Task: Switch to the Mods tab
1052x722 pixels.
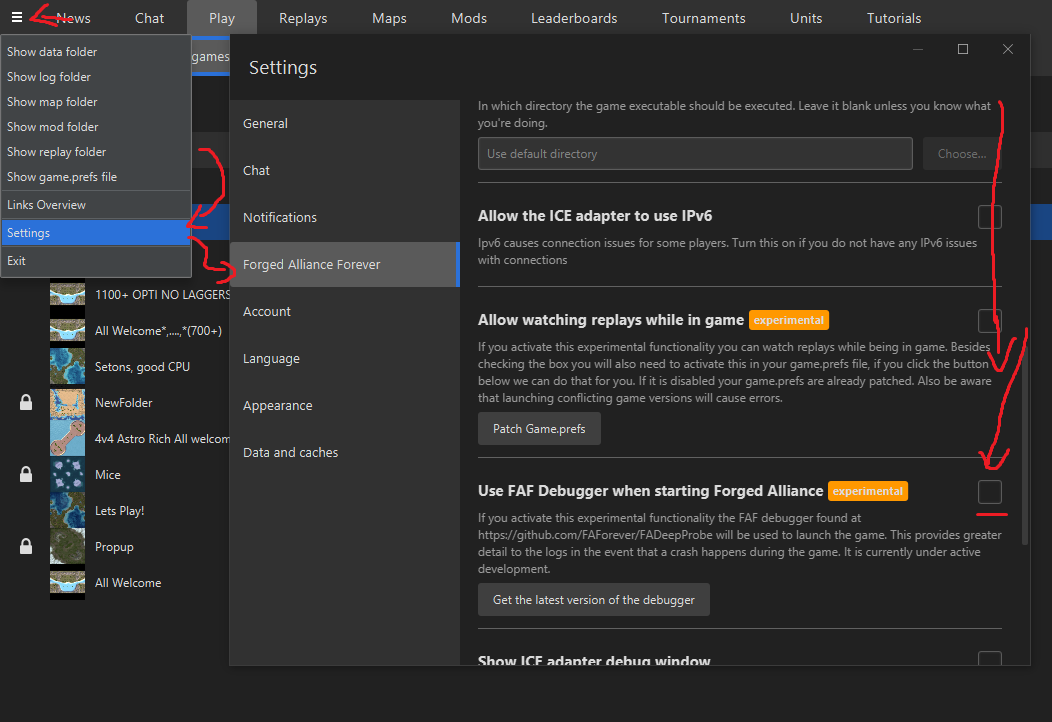Action: (x=469, y=18)
